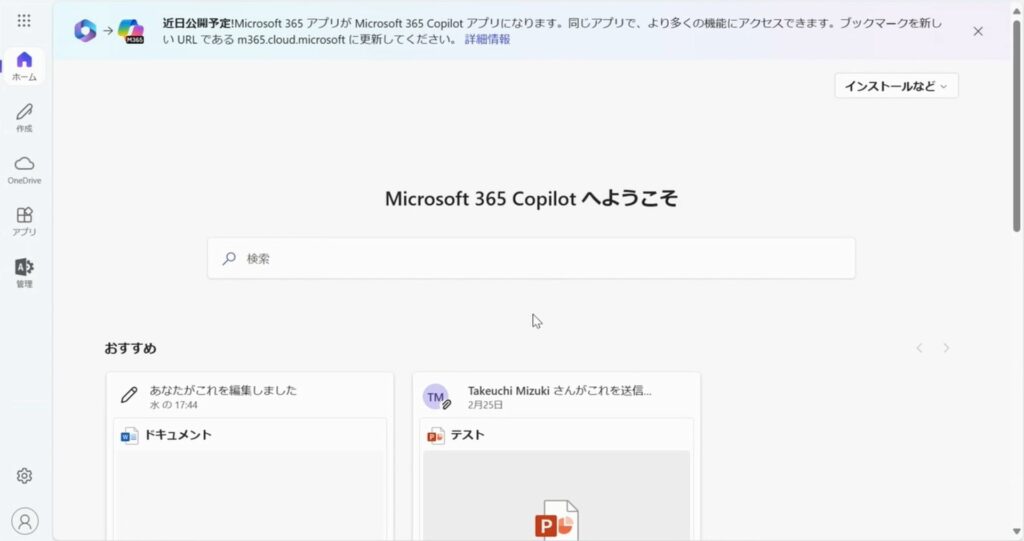This screenshot has height=541, width=1024.
Task: Click the date 2月25日
Action: coord(485,405)
